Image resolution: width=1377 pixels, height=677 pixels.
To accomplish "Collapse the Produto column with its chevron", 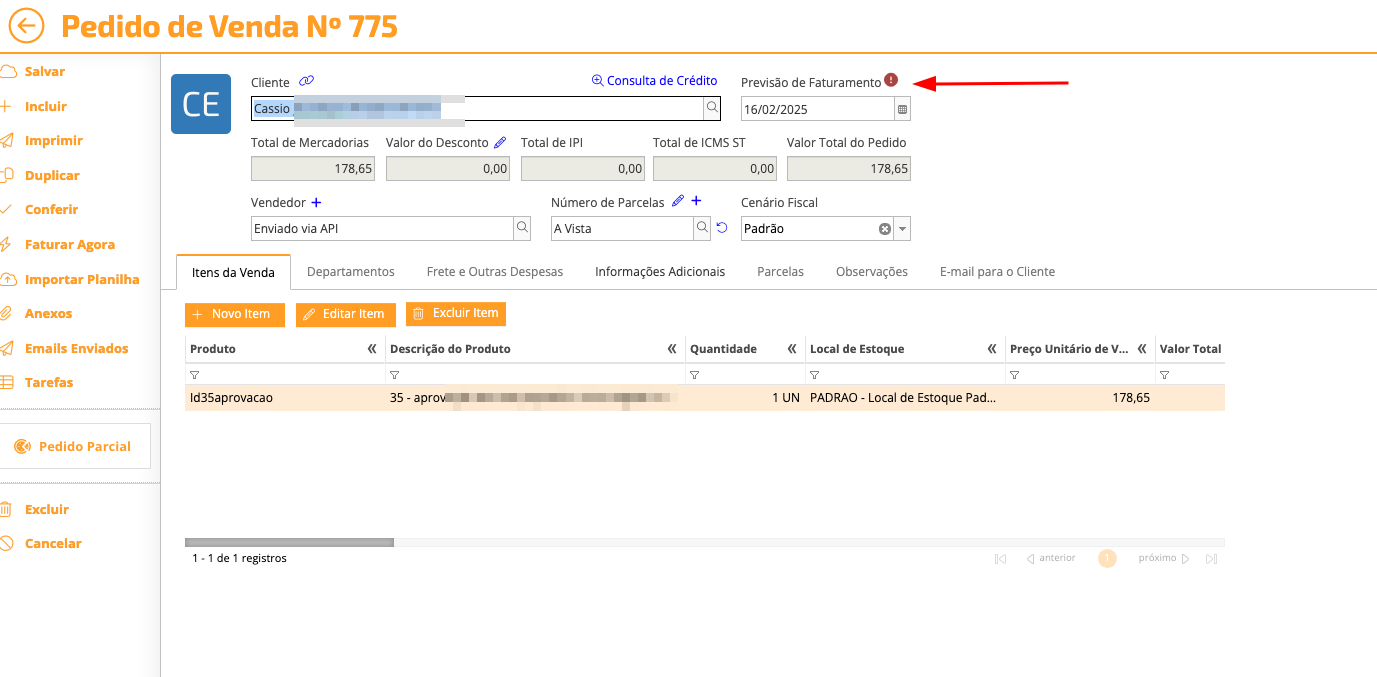I will click(x=372, y=349).
